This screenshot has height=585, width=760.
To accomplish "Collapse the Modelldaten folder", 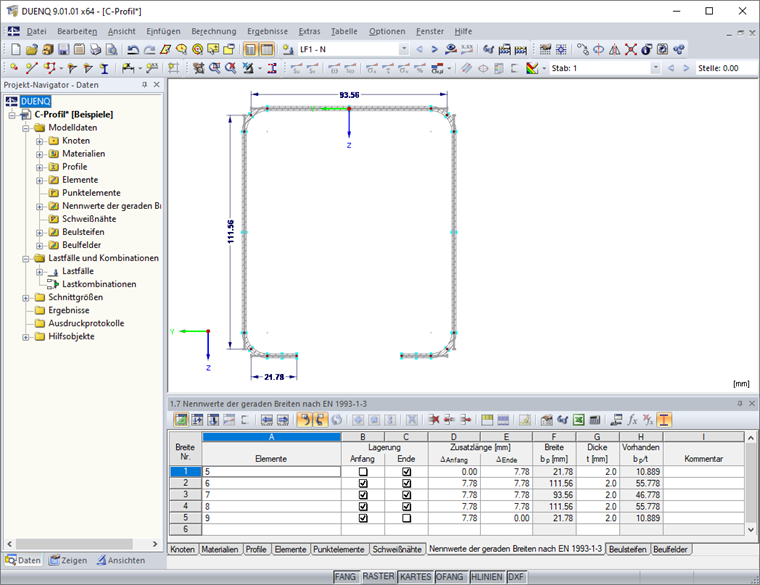I will click(x=26, y=128).
